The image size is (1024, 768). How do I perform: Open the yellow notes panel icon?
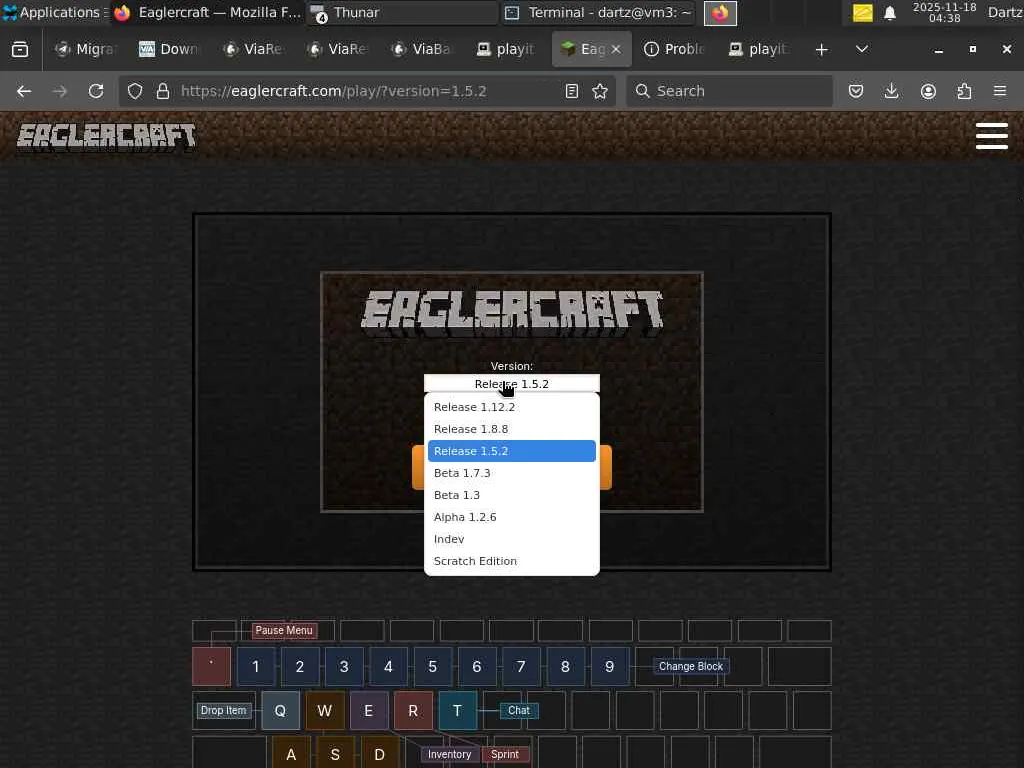click(862, 13)
